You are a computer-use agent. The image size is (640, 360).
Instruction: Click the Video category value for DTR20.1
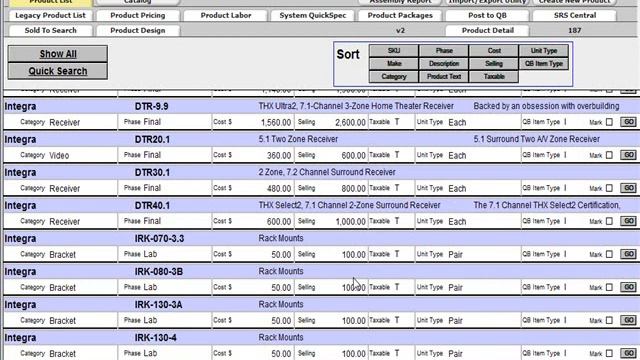pyautogui.click(x=59, y=156)
